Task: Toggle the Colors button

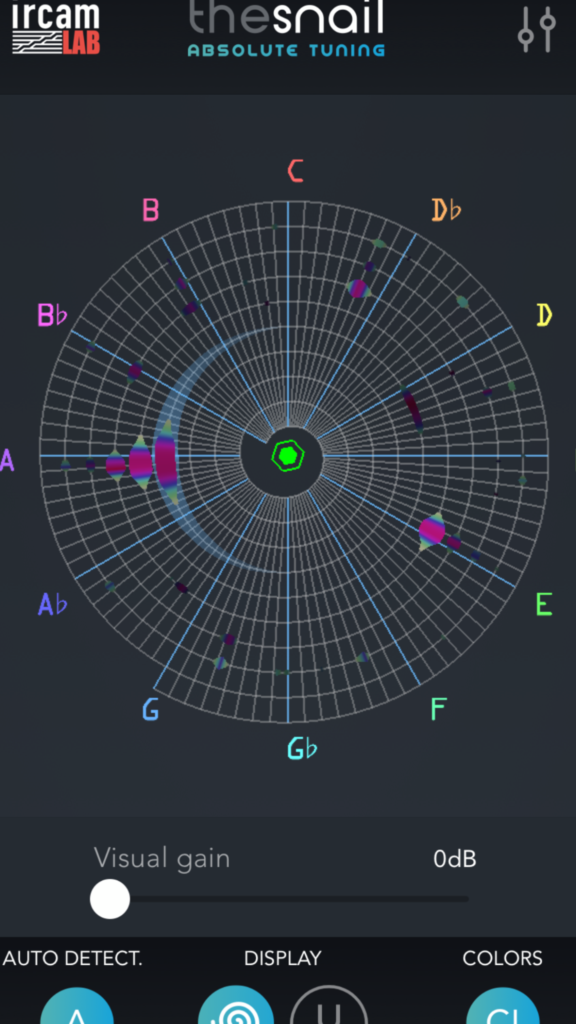Action: [x=502, y=1006]
